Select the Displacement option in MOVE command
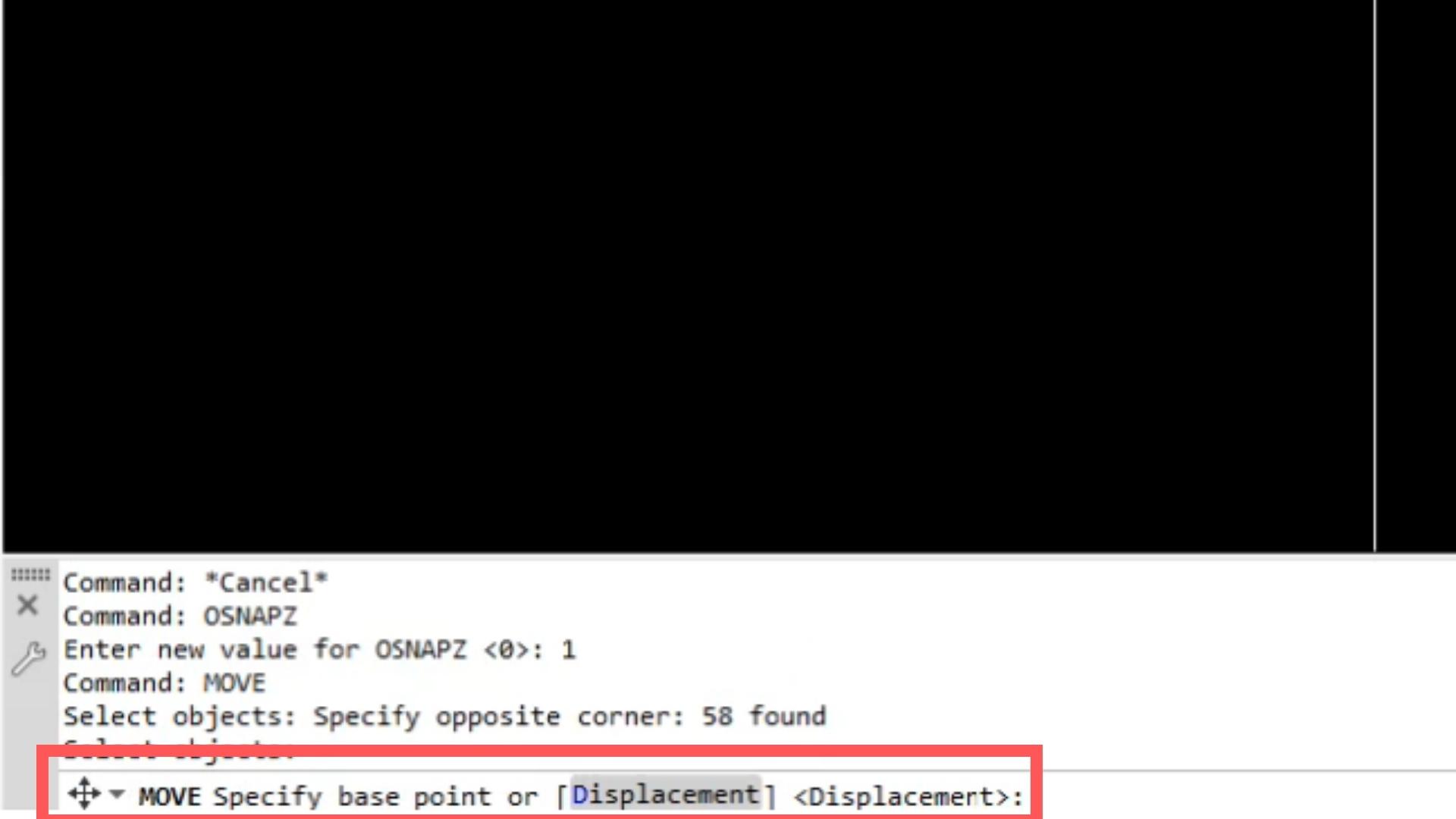Viewport: 1456px width, 819px height. coord(665,795)
